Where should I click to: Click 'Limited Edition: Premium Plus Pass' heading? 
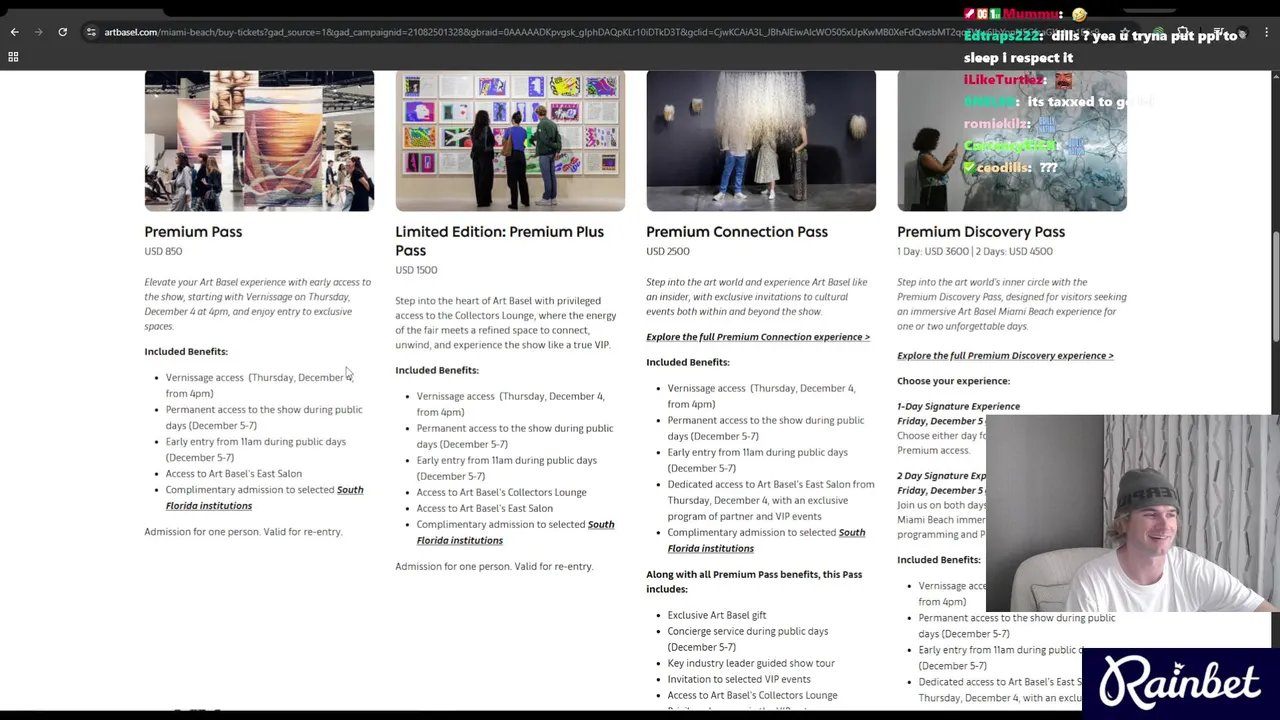[499, 241]
